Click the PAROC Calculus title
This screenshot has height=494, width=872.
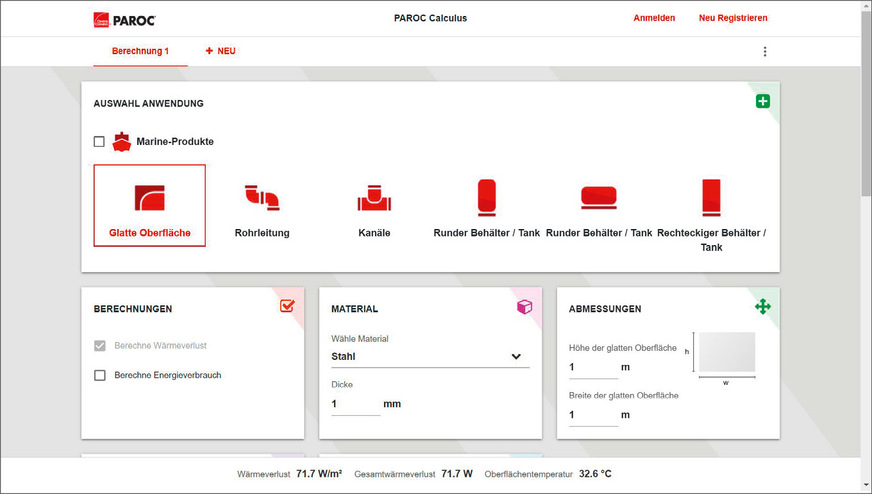click(x=430, y=18)
